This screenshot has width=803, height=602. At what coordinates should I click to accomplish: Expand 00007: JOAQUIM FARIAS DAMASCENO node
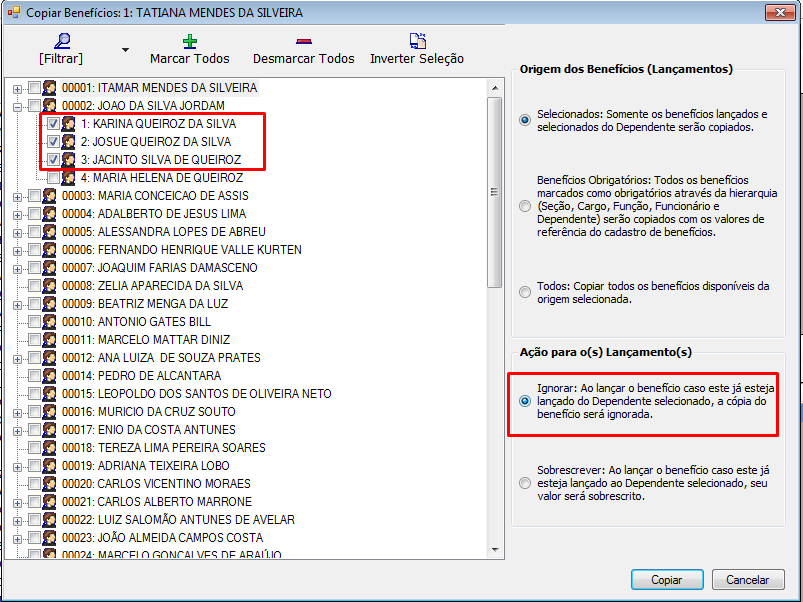click(17, 269)
